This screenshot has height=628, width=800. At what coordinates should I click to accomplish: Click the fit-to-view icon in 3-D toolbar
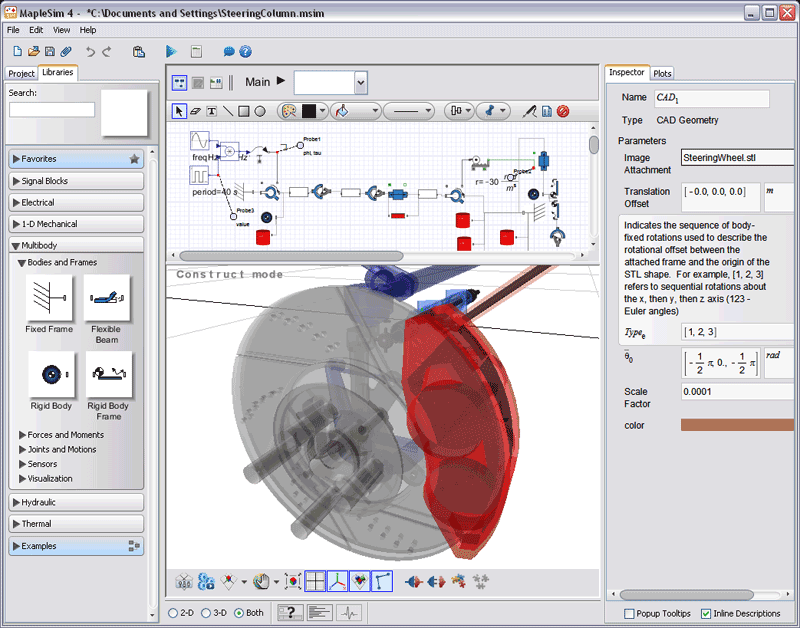click(x=293, y=581)
